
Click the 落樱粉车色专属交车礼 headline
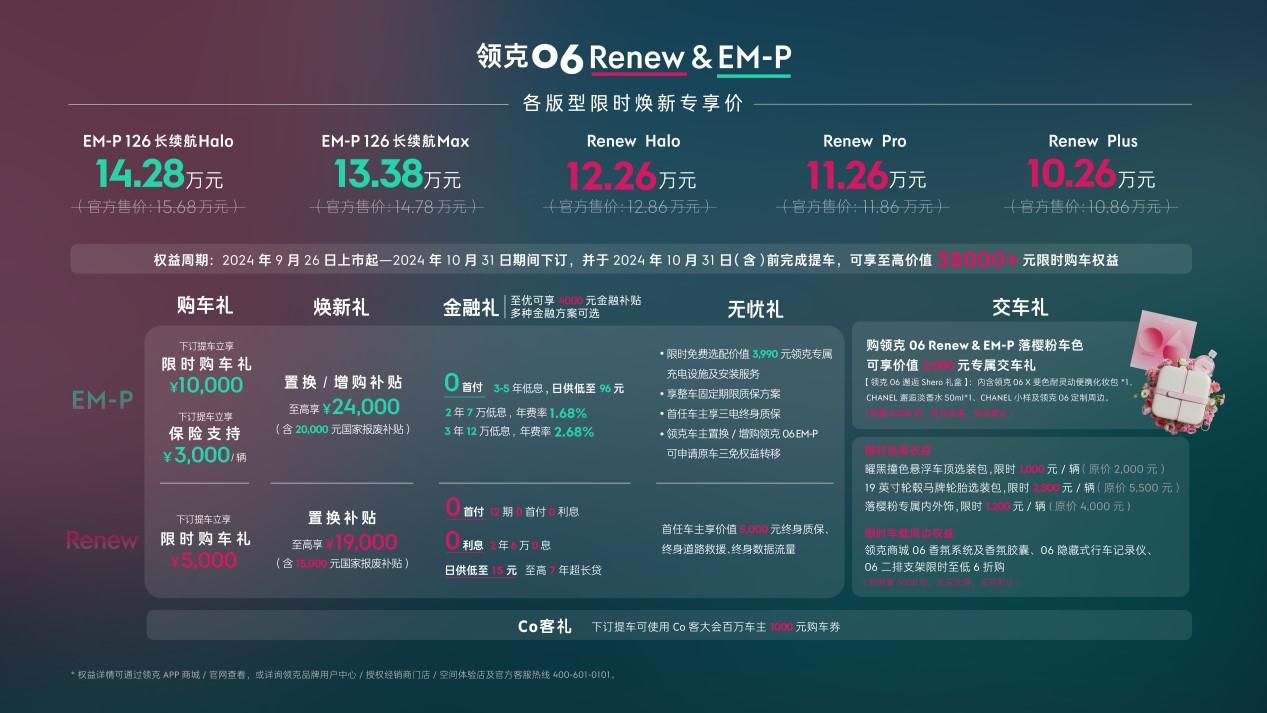pos(975,355)
